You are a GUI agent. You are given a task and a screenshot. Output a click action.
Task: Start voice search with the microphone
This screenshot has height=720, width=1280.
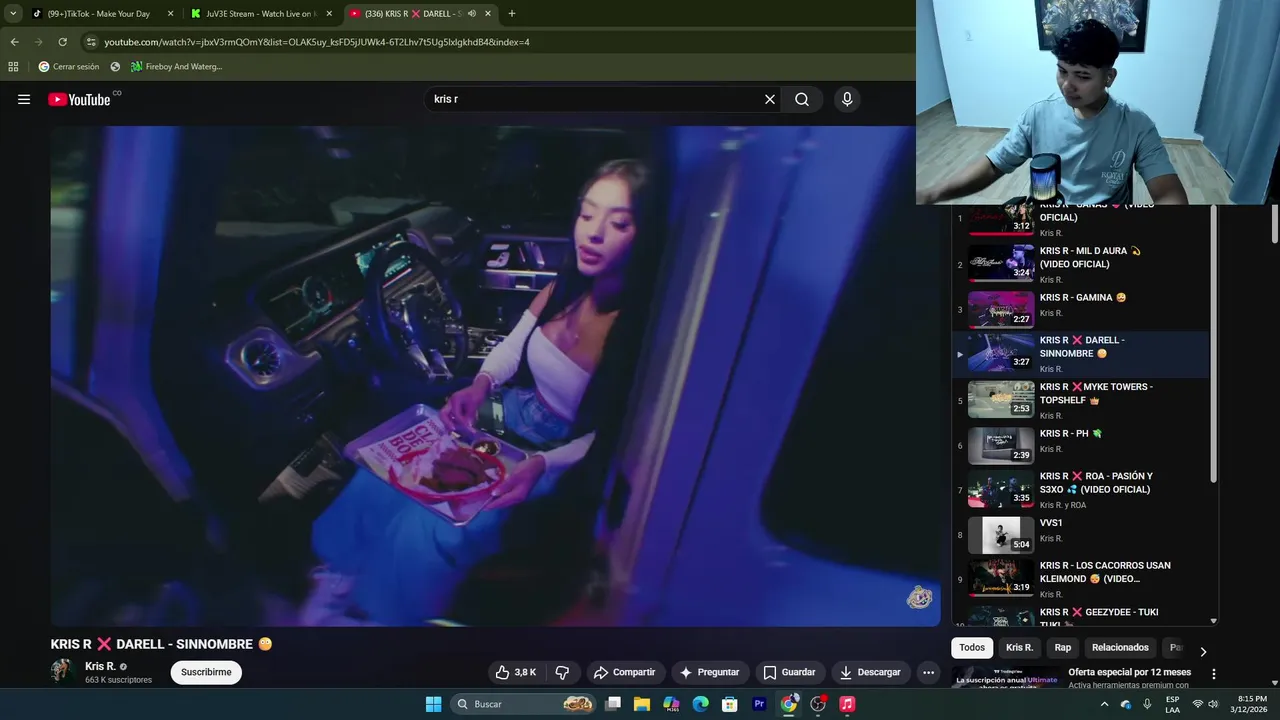point(847,99)
